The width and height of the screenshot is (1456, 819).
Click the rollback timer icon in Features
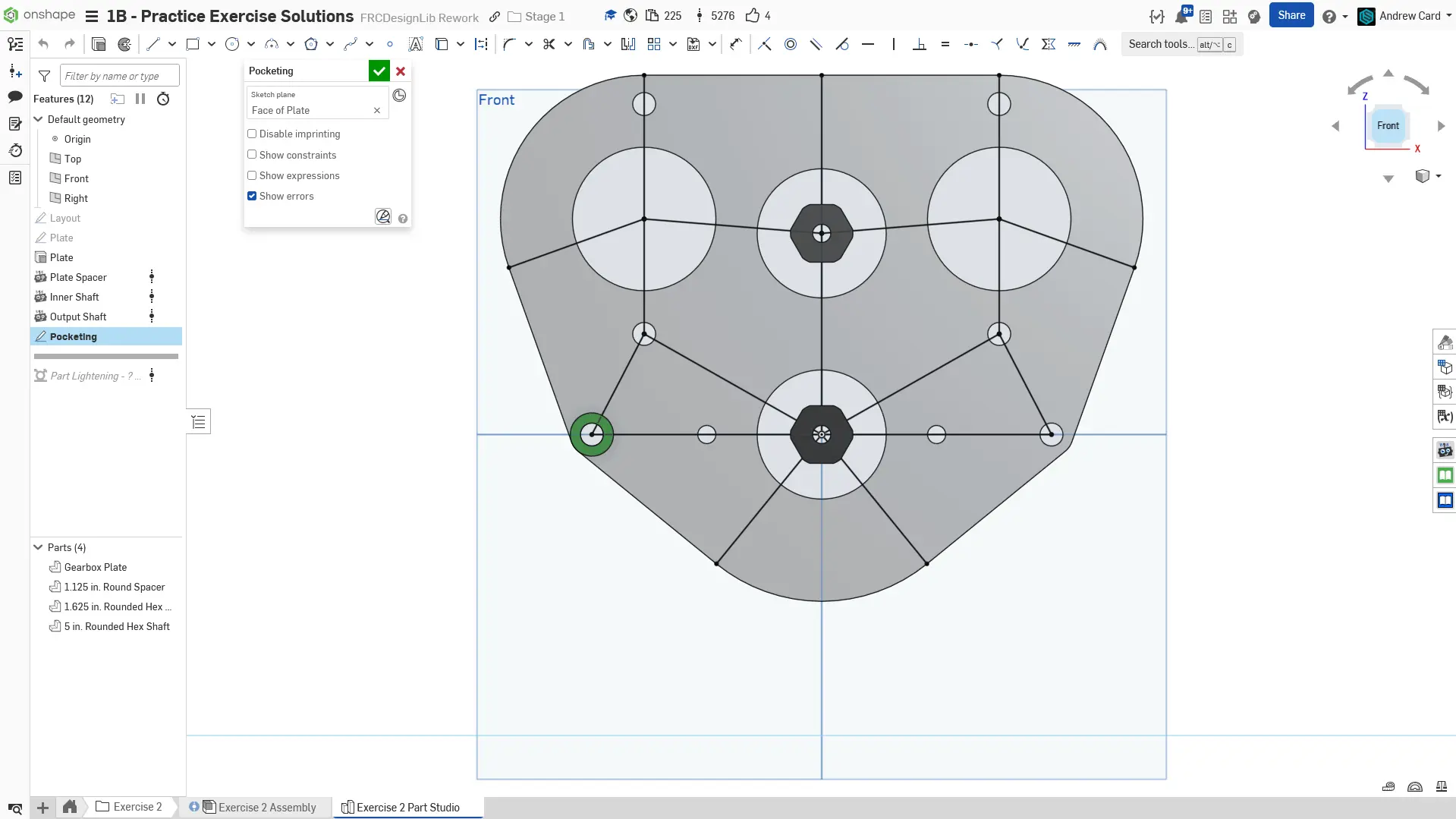point(163,99)
